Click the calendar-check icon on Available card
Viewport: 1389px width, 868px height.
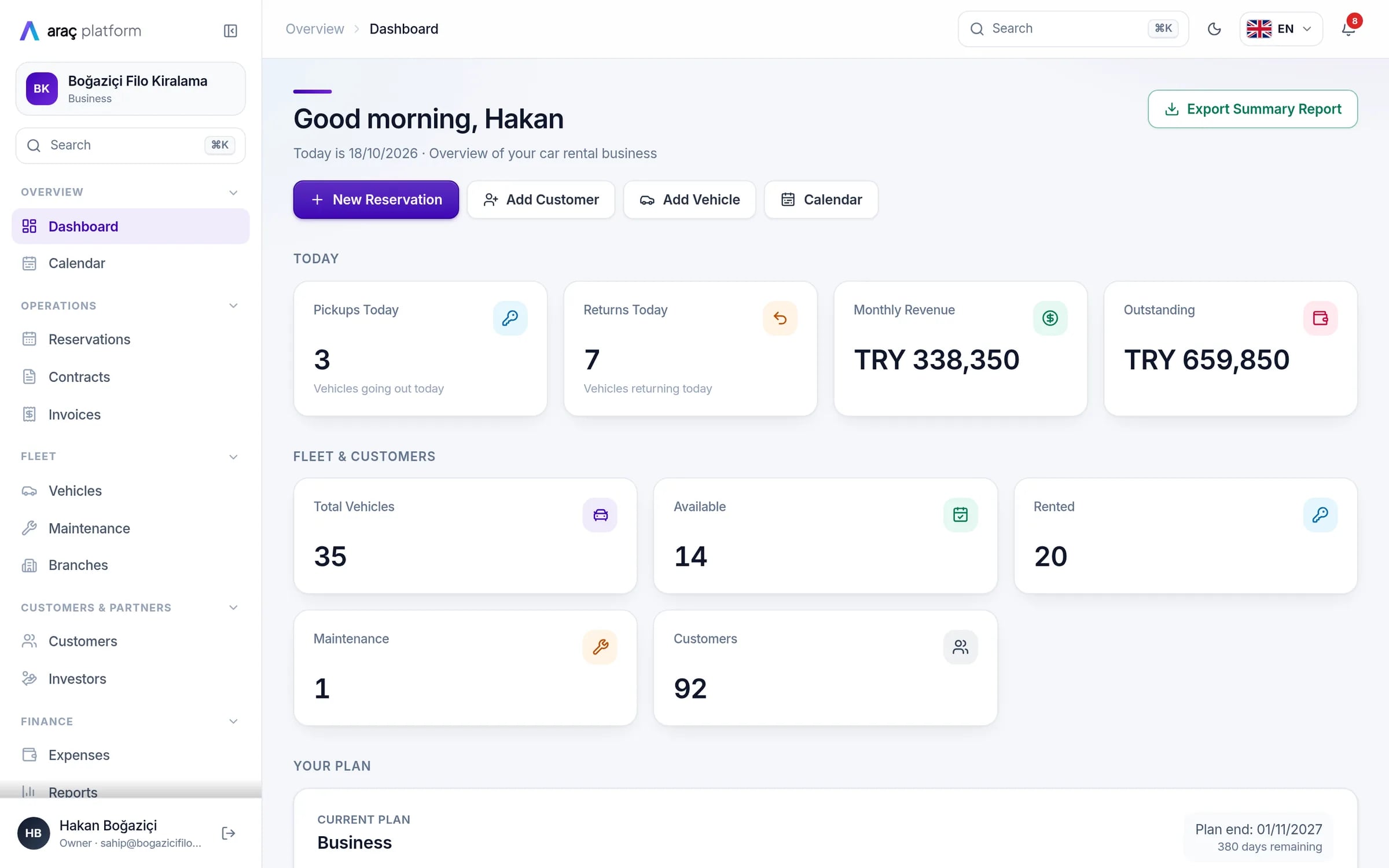[960, 515]
